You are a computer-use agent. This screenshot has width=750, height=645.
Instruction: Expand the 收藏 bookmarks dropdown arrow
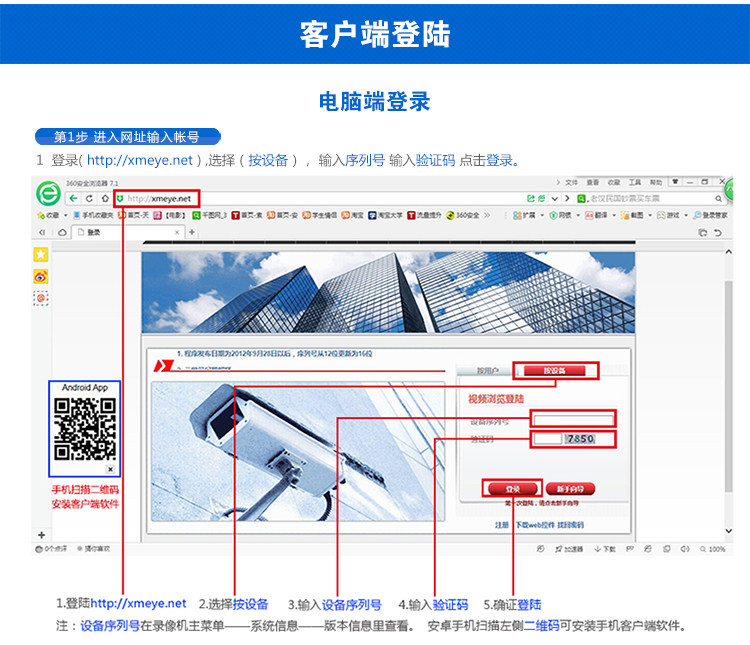click(66, 215)
